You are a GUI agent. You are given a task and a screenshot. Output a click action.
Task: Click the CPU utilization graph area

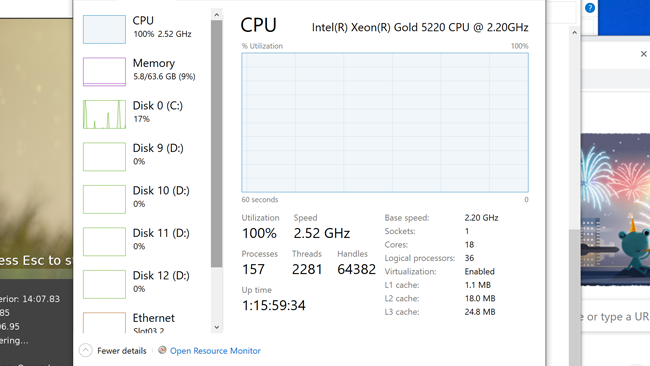(x=385, y=122)
